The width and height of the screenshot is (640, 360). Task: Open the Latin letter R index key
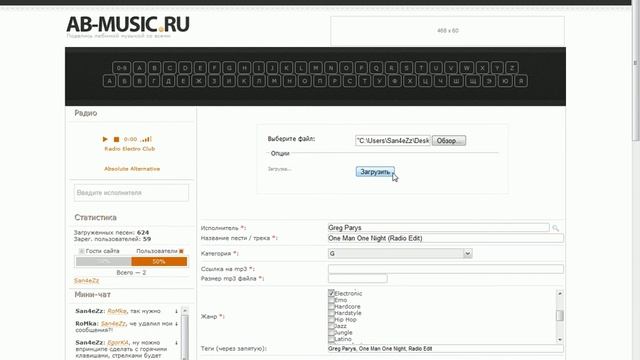(391, 68)
